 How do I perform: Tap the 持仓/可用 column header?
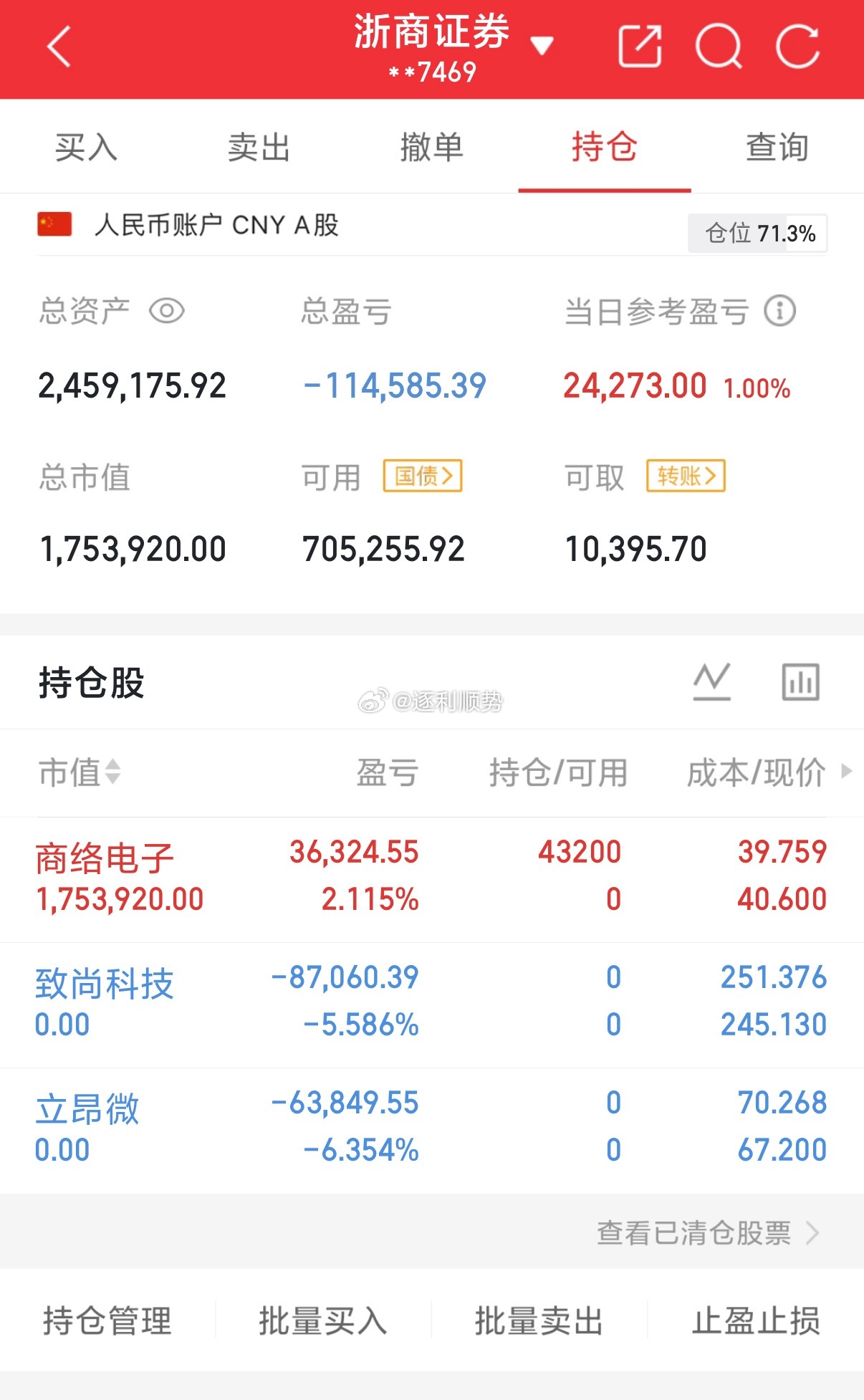(x=558, y=772)
